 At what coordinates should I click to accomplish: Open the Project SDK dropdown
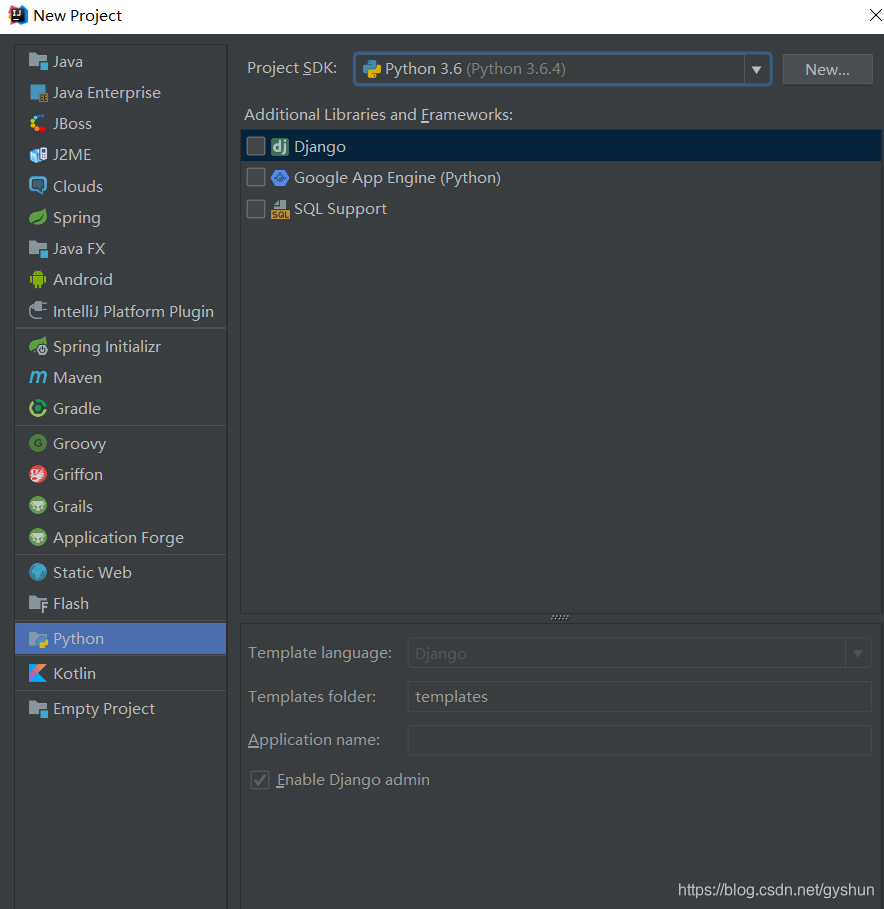[560, 68]
